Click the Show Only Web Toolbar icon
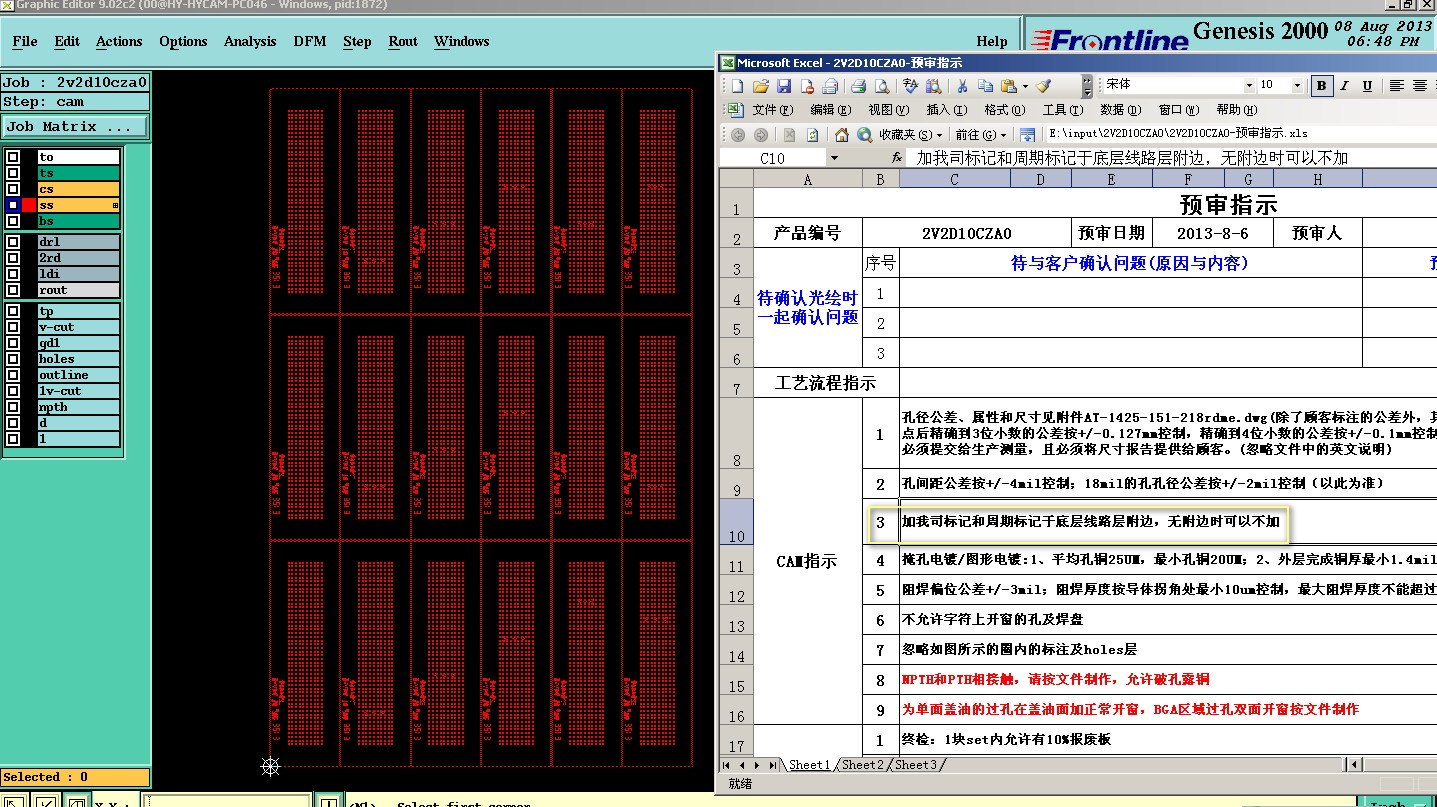 click(x=1027, y=135)
